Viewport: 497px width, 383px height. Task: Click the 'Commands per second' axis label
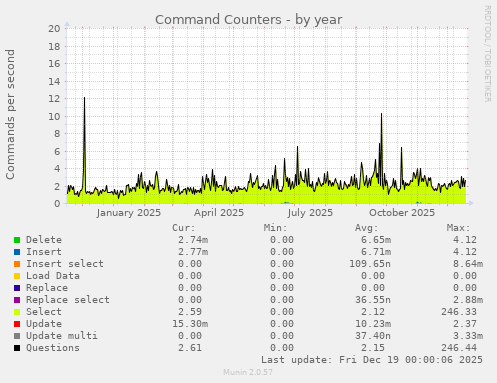10,114
